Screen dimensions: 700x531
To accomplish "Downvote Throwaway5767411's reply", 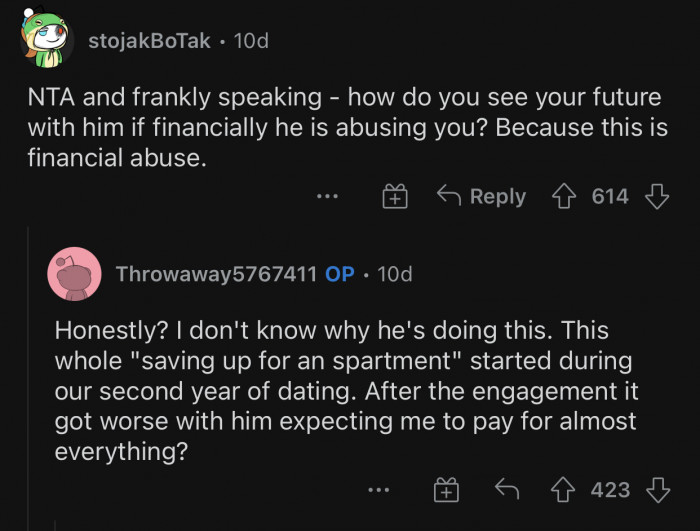I will click(x=657, y=489).
